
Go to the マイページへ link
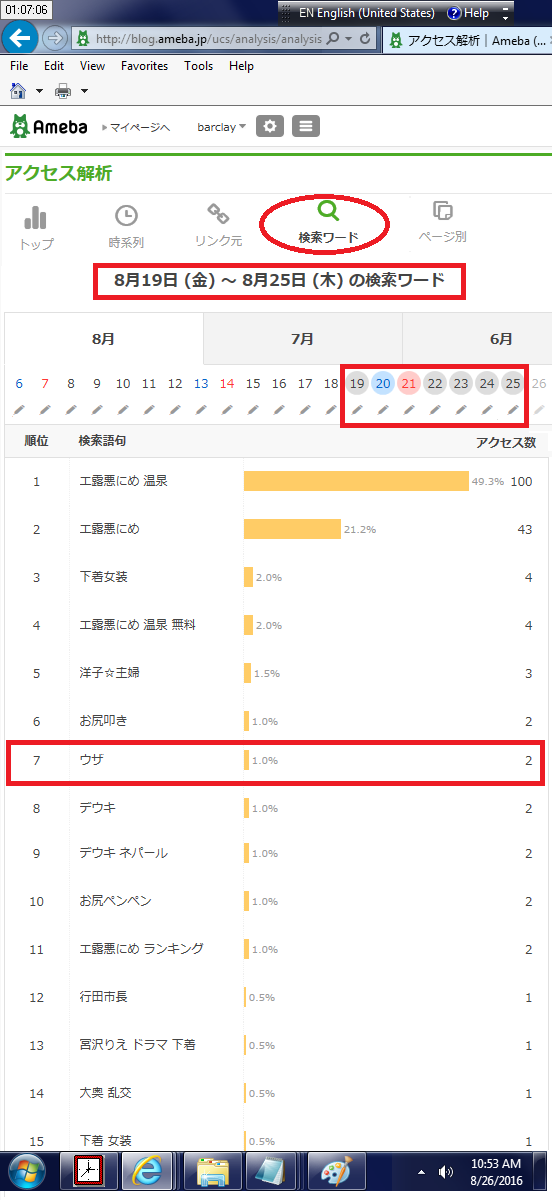pyautogui.click(x=137, y=128)
